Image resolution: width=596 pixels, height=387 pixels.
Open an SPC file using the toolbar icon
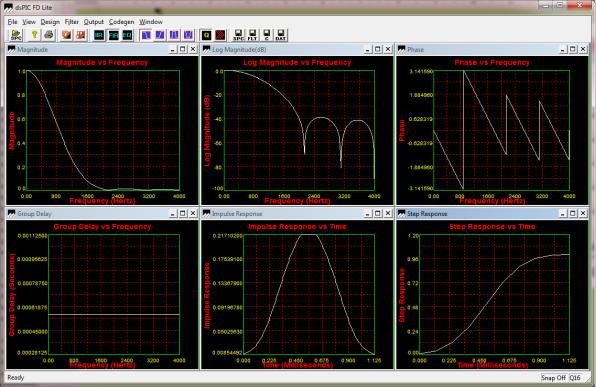coord(16,35)
